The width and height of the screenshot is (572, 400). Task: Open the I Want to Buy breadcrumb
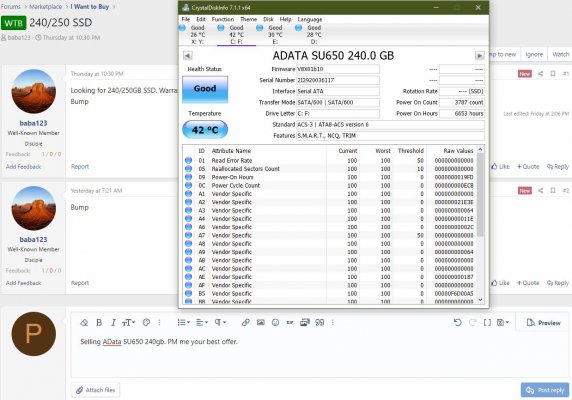click(89, 7)
